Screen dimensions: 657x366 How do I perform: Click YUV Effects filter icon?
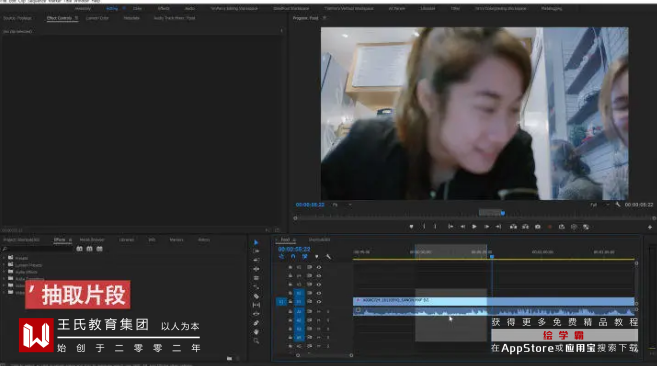(x=99, y=249)
